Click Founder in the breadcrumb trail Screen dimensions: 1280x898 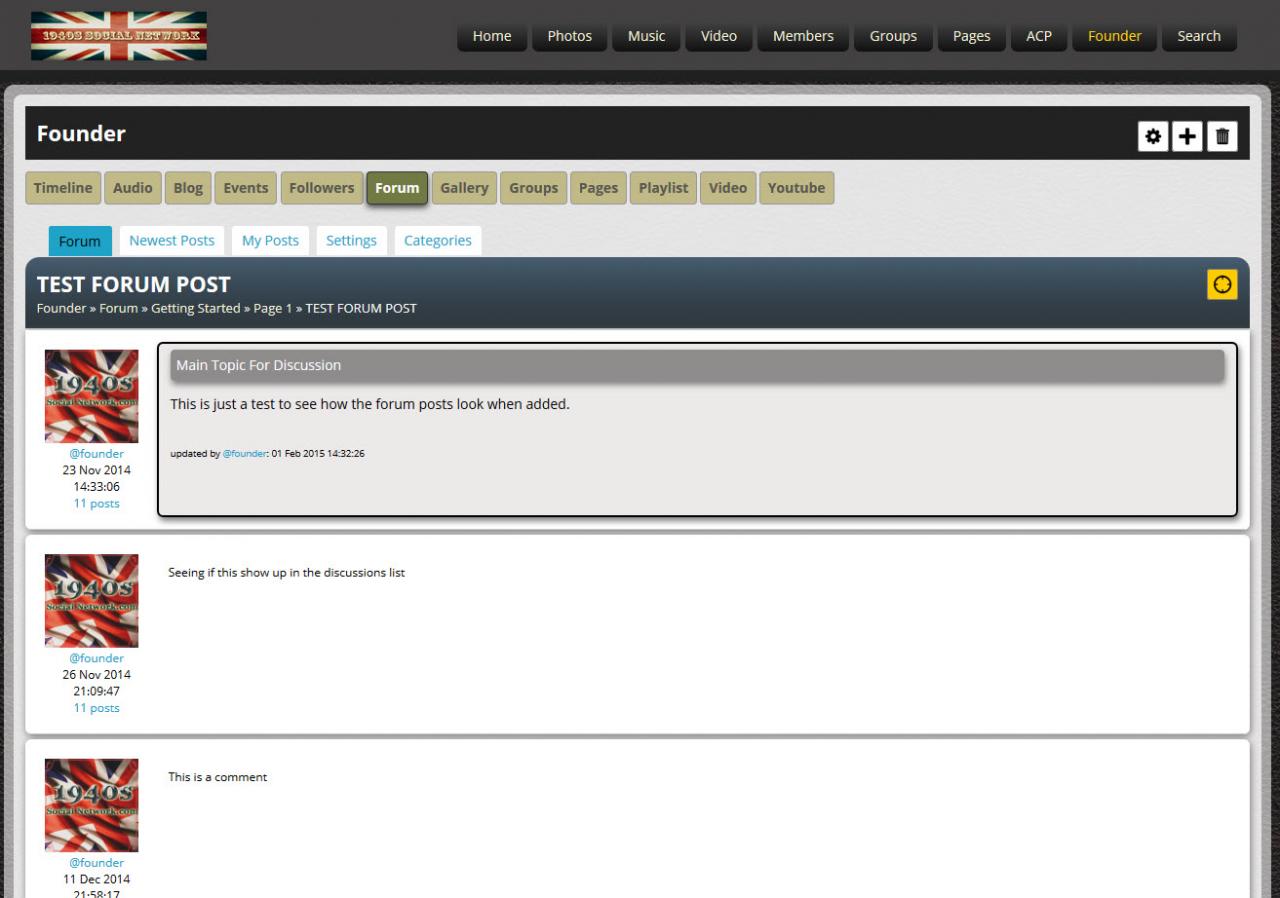coord(62,308)
